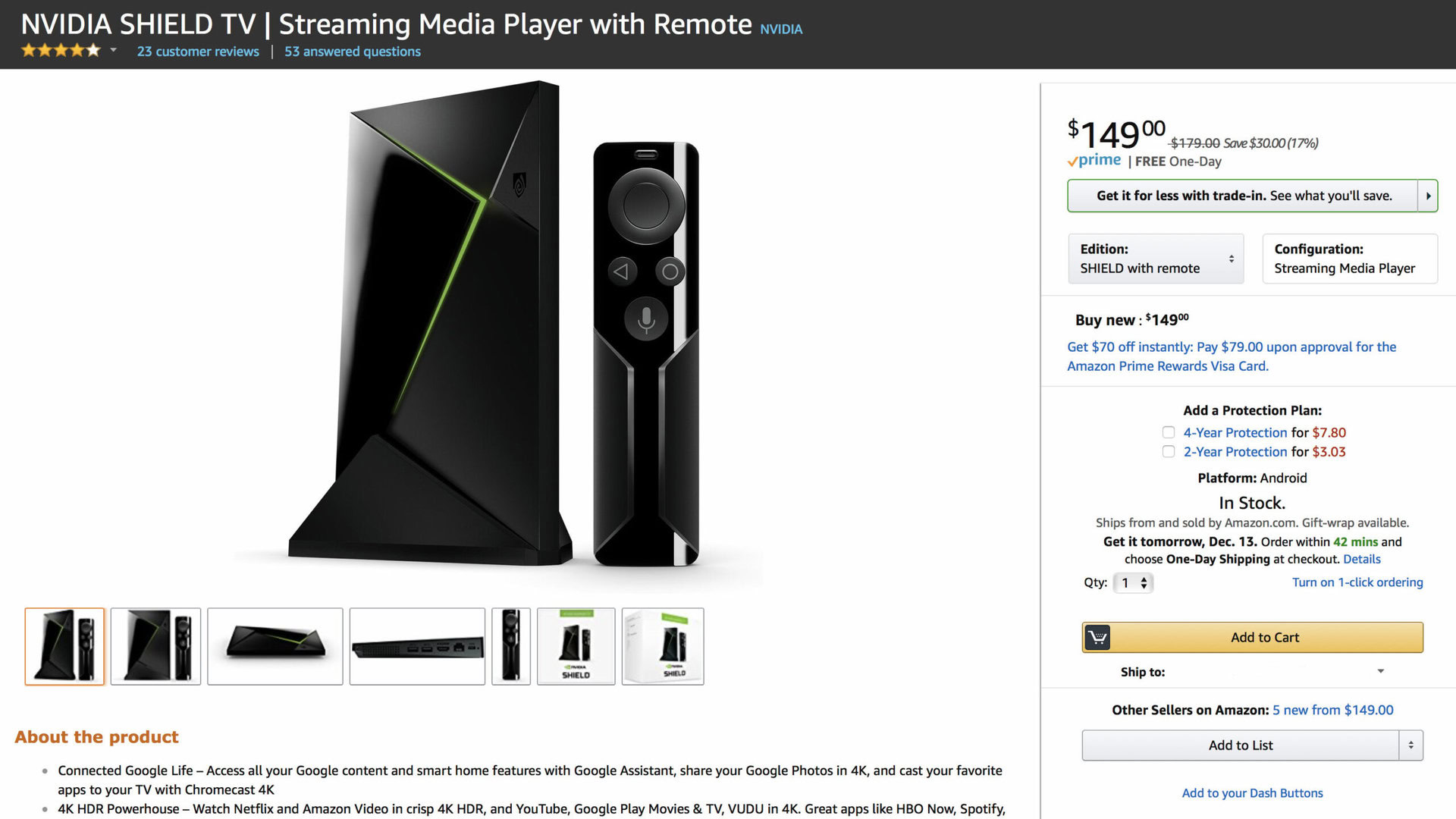Open the Edition dropdown selector

pyautogui.click(x=1156, y=259)
